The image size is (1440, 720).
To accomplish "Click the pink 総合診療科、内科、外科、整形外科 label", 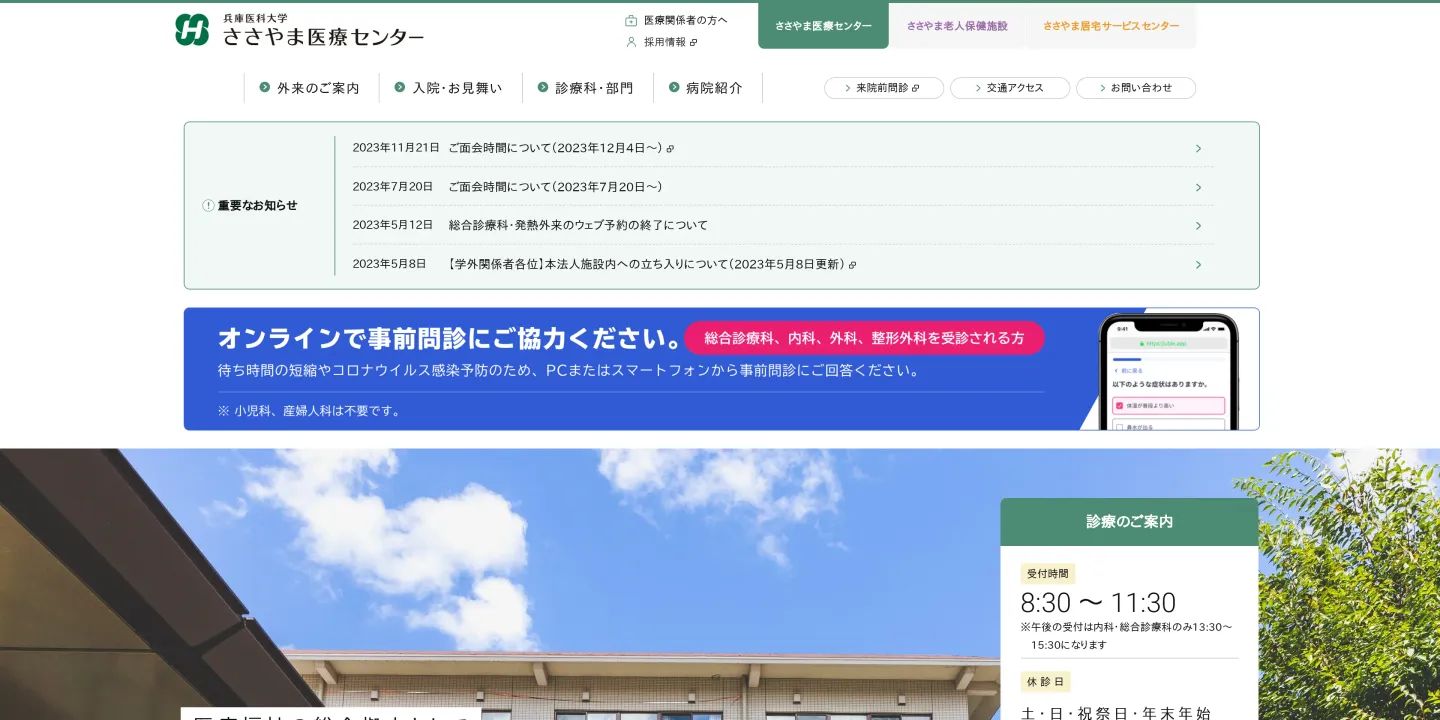I will 864,338.
